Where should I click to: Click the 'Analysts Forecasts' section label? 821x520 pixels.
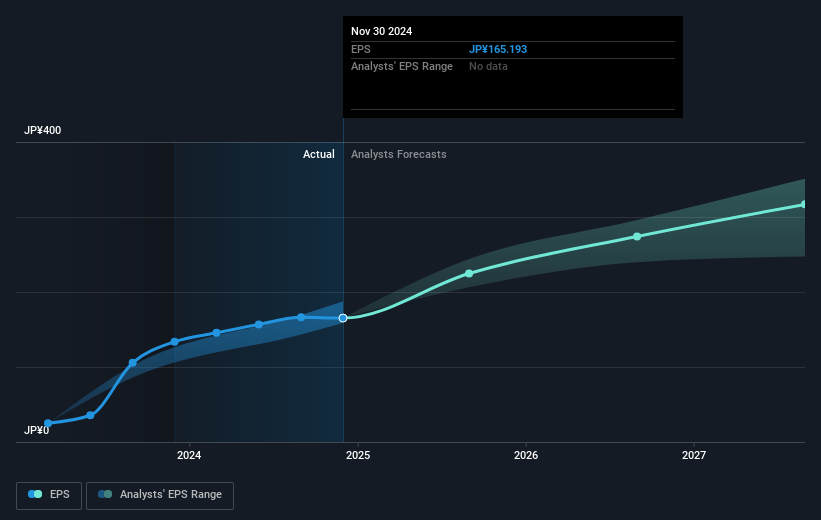(x=398, y=154)
